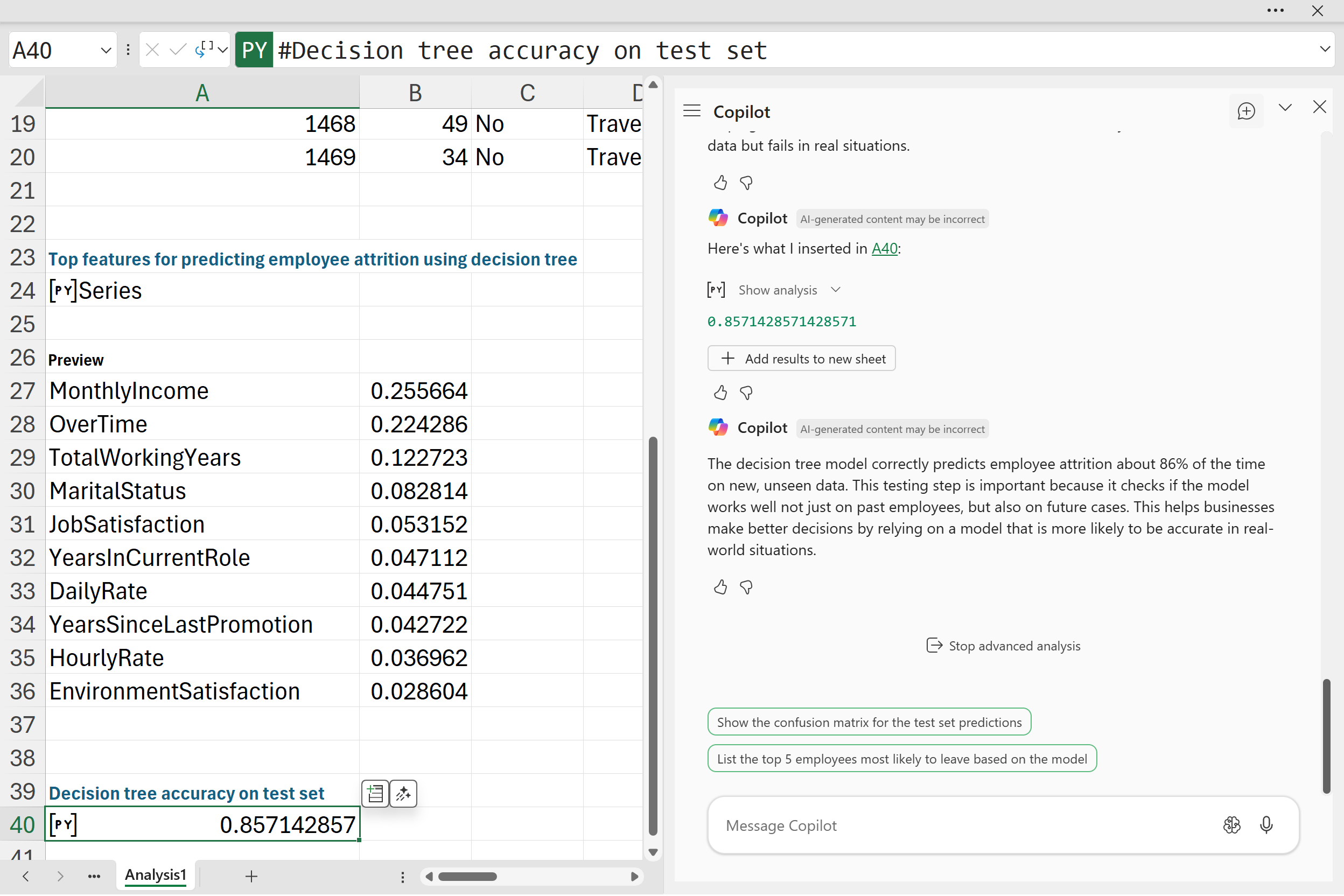Click the Copilot hamburger menu icon
Screen dimensions: 1344x896
[x=691, y=111]
